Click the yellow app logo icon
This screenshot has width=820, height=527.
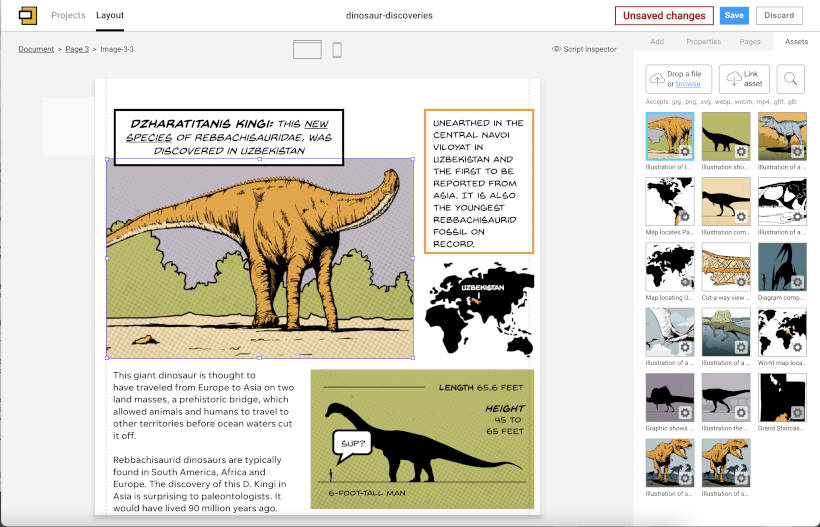28,16
